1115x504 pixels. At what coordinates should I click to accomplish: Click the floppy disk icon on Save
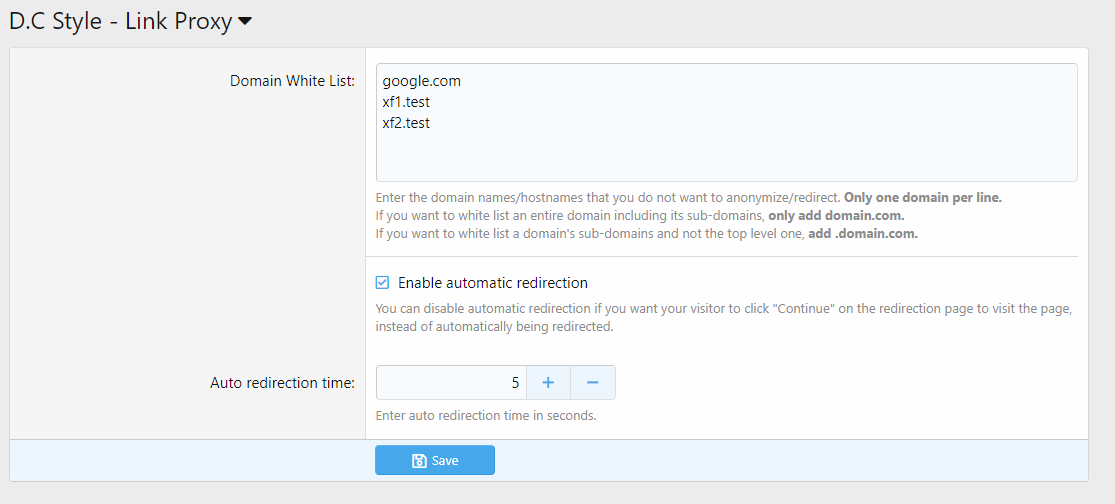pos(419,461)
